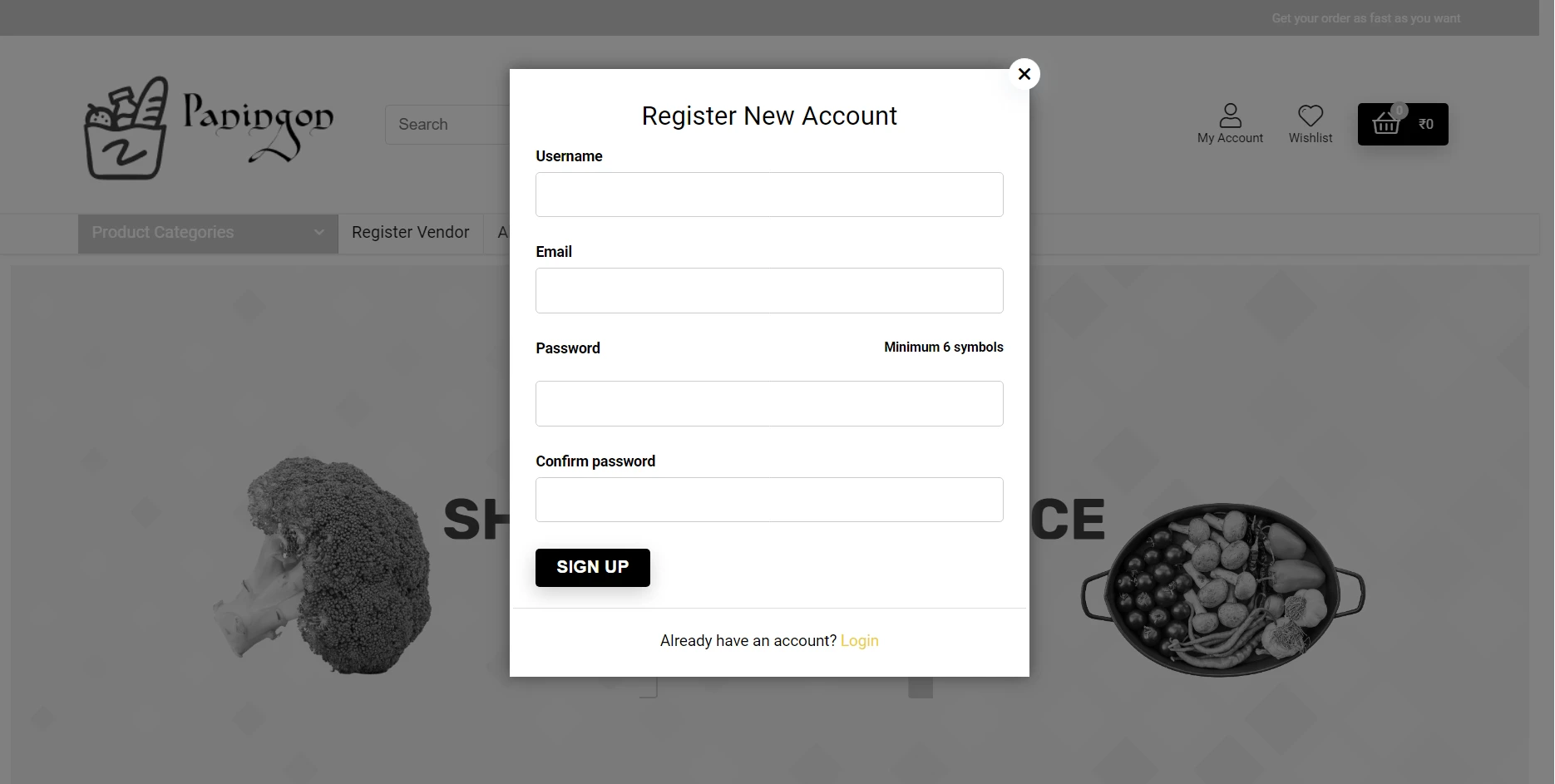Click the cart item count badge

[x=1399, y=110]
